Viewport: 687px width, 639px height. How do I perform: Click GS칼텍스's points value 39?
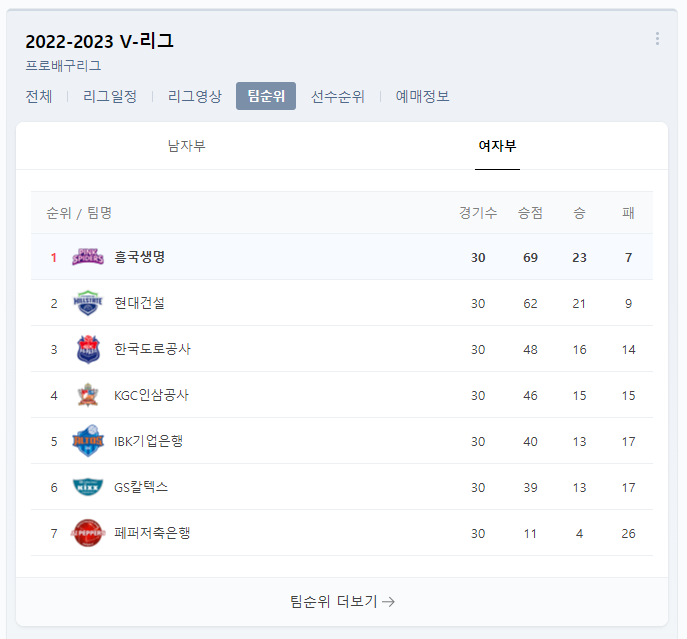pyautogui.click(x=530, y=487)
